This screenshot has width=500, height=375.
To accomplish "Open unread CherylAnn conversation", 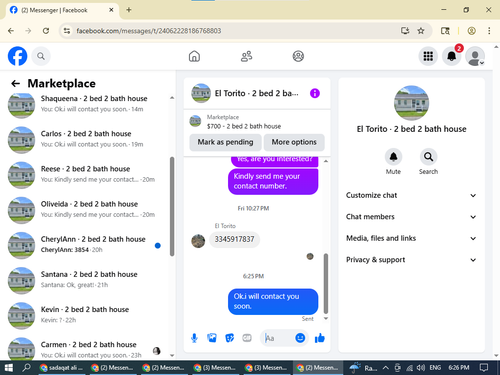I will click(87, 245).
